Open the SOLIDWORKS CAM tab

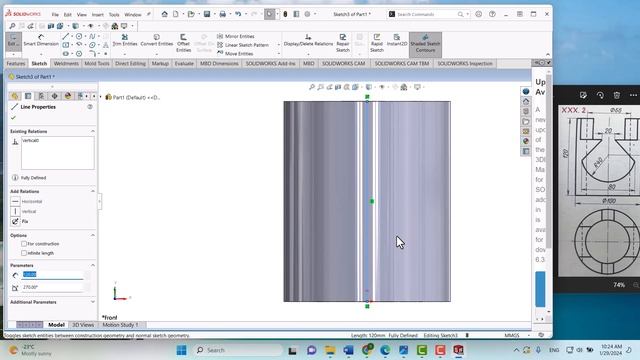coord(344,64)
